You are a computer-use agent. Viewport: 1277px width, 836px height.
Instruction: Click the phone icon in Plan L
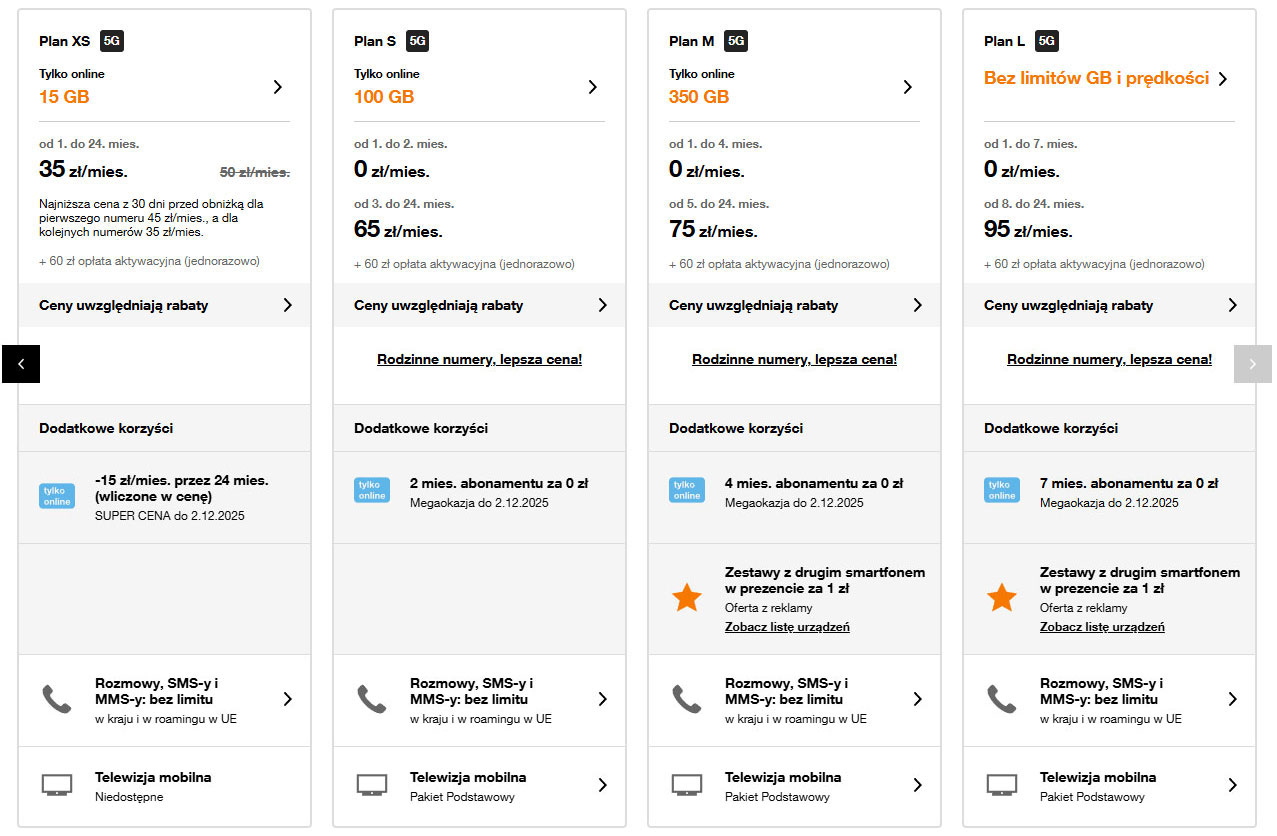tap(1001, 699)
